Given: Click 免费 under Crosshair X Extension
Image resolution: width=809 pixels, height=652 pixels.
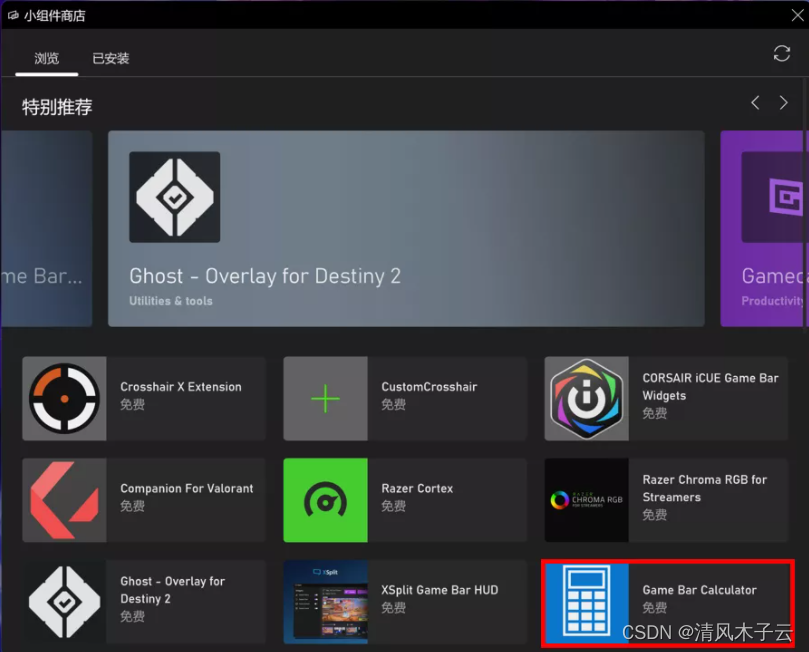Looking at the screenshot, I should [132, 404].
